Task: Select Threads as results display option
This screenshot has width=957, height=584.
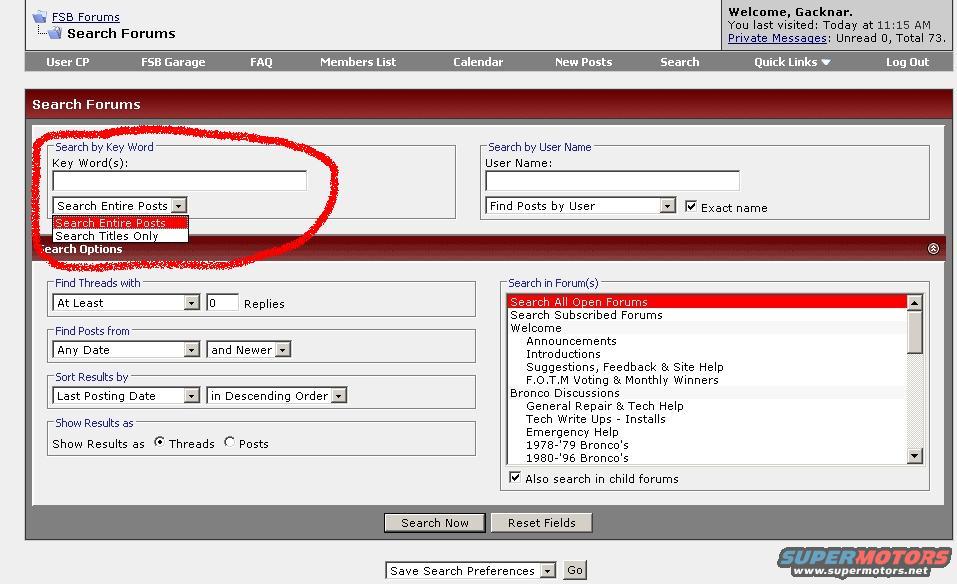Action: [x=160, y=442]
